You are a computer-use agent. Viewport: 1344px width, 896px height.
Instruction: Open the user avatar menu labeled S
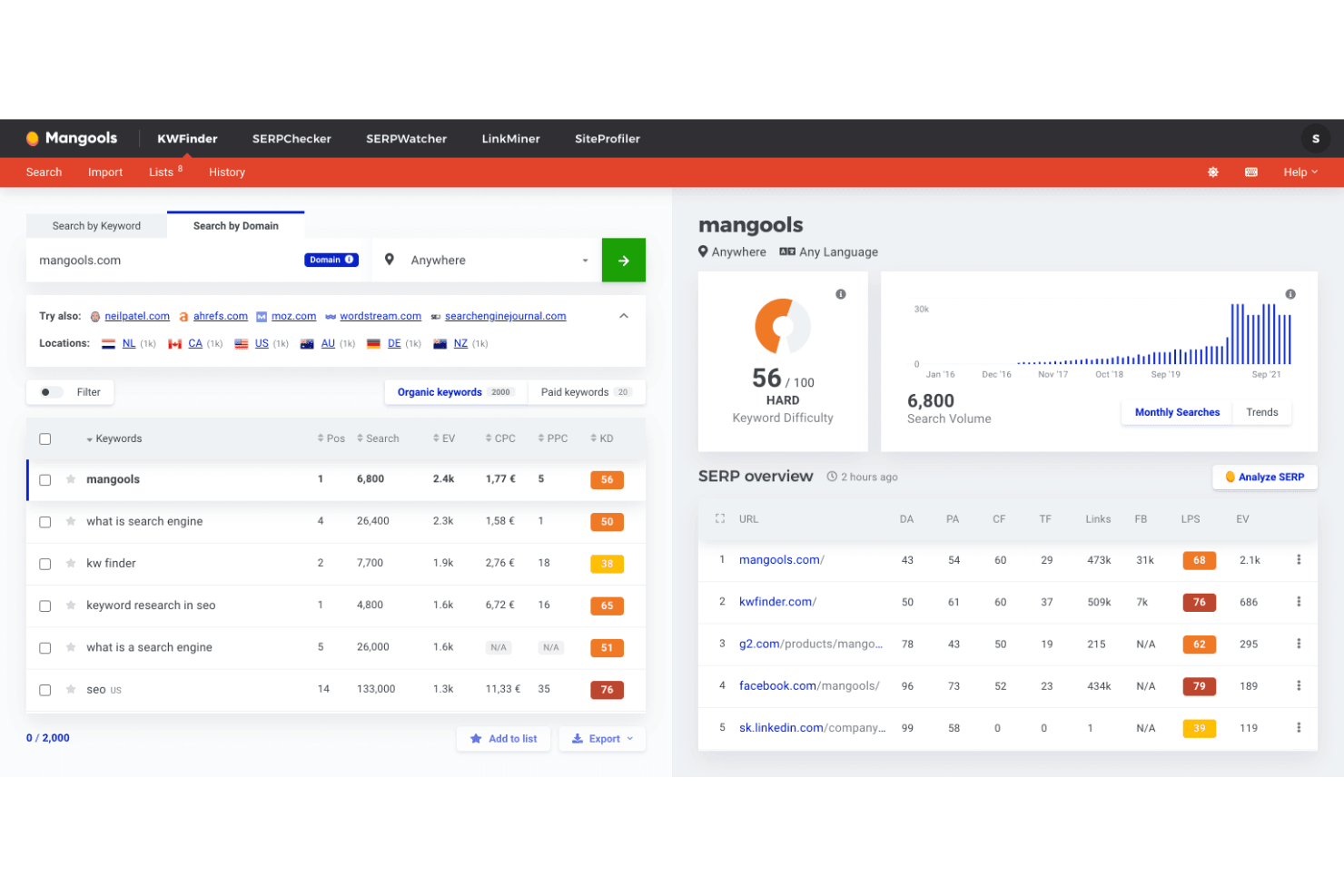tap(1315, 138)
